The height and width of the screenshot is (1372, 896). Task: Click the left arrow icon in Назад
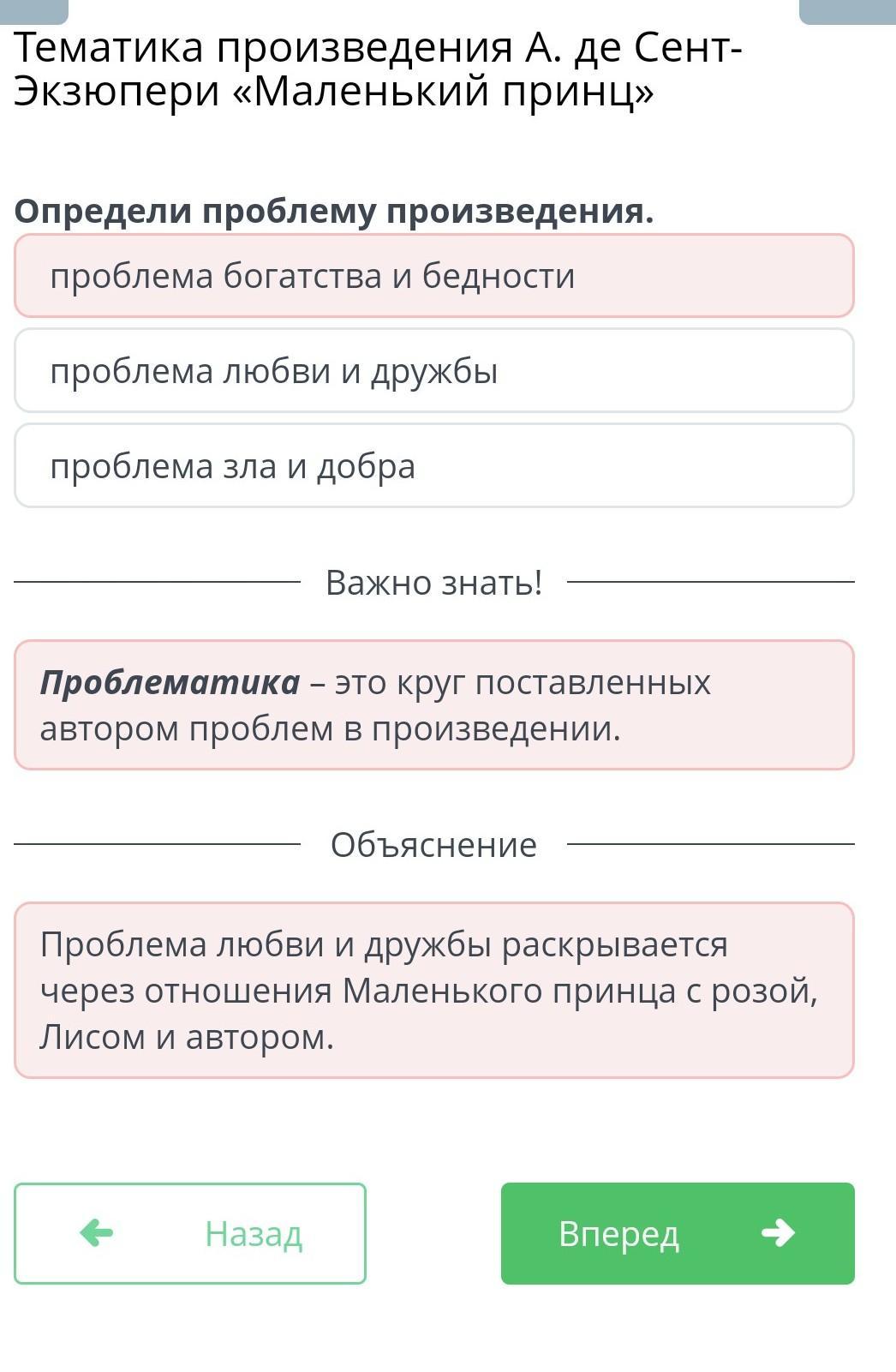coord(96,1233)
